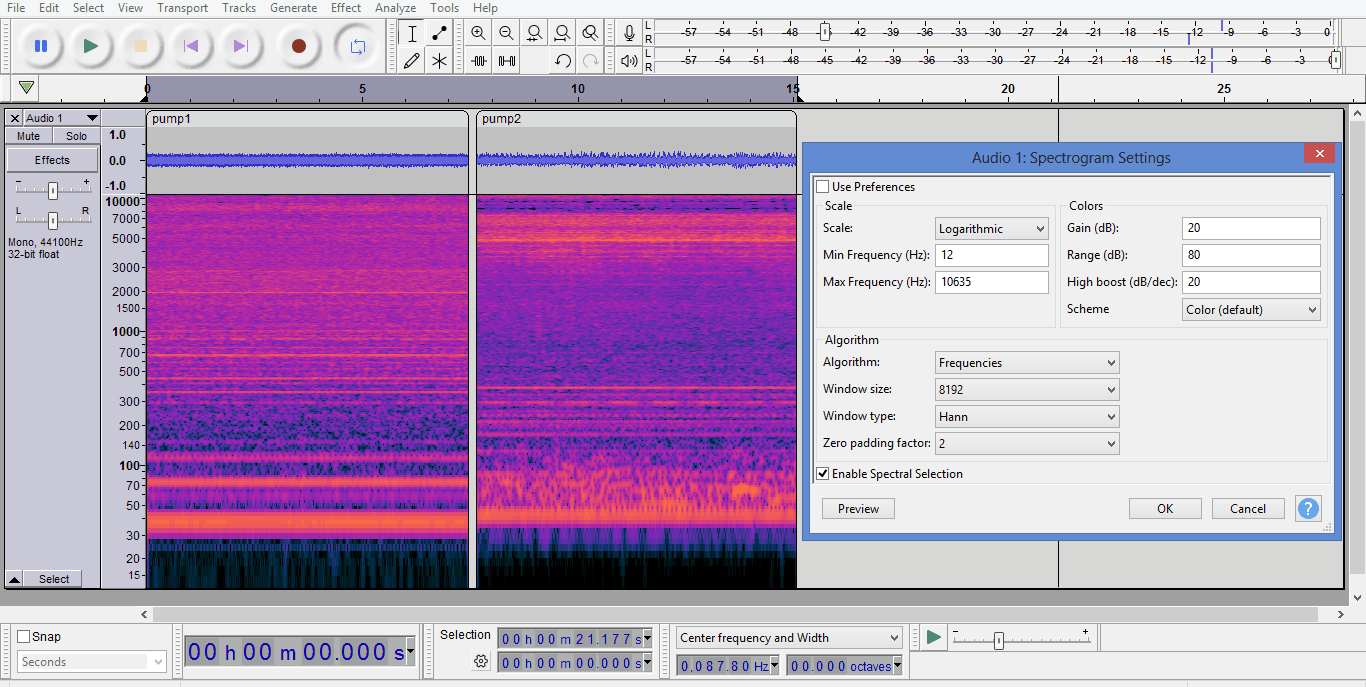Screen dimensions: 1366x687
Task: Confirm settings with OK button
Action: click(x=1165, y=509)
